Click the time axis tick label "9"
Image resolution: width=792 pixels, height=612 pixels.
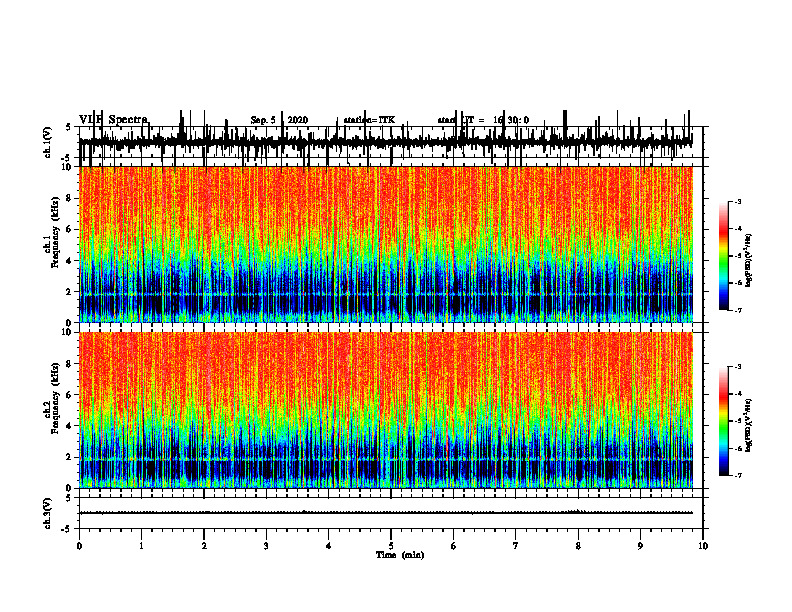640,546
